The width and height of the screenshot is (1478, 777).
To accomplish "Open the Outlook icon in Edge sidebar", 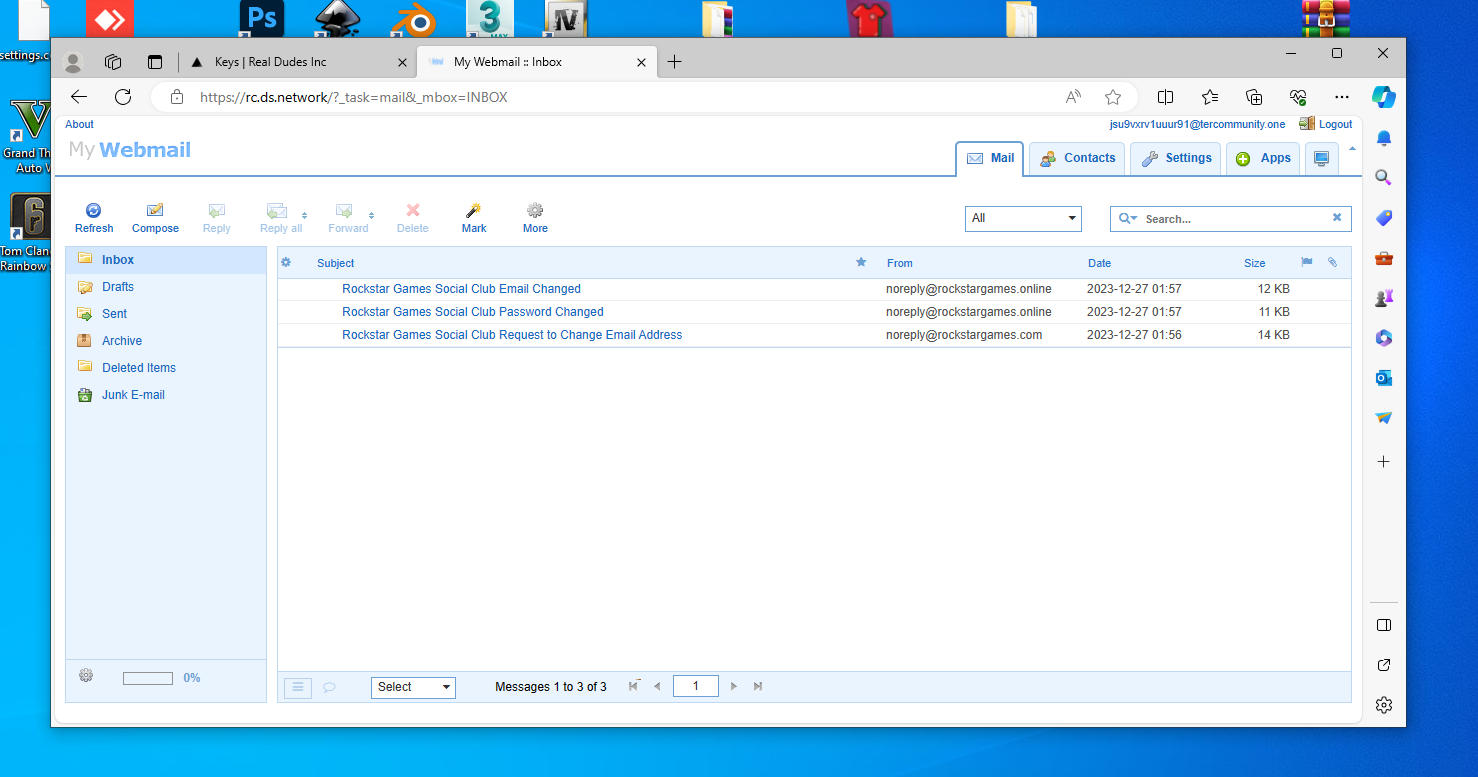I will (1384, 378).
